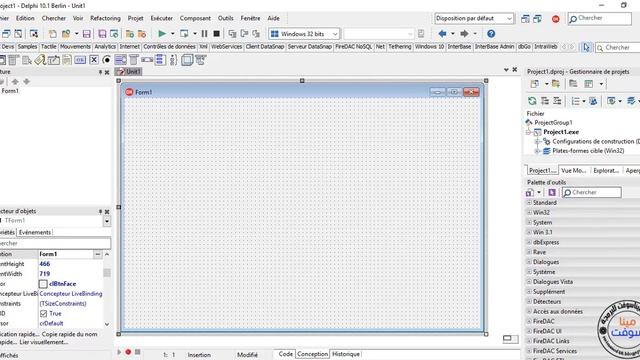Click the Save All purple diskette icon

(x=102, y=34)
